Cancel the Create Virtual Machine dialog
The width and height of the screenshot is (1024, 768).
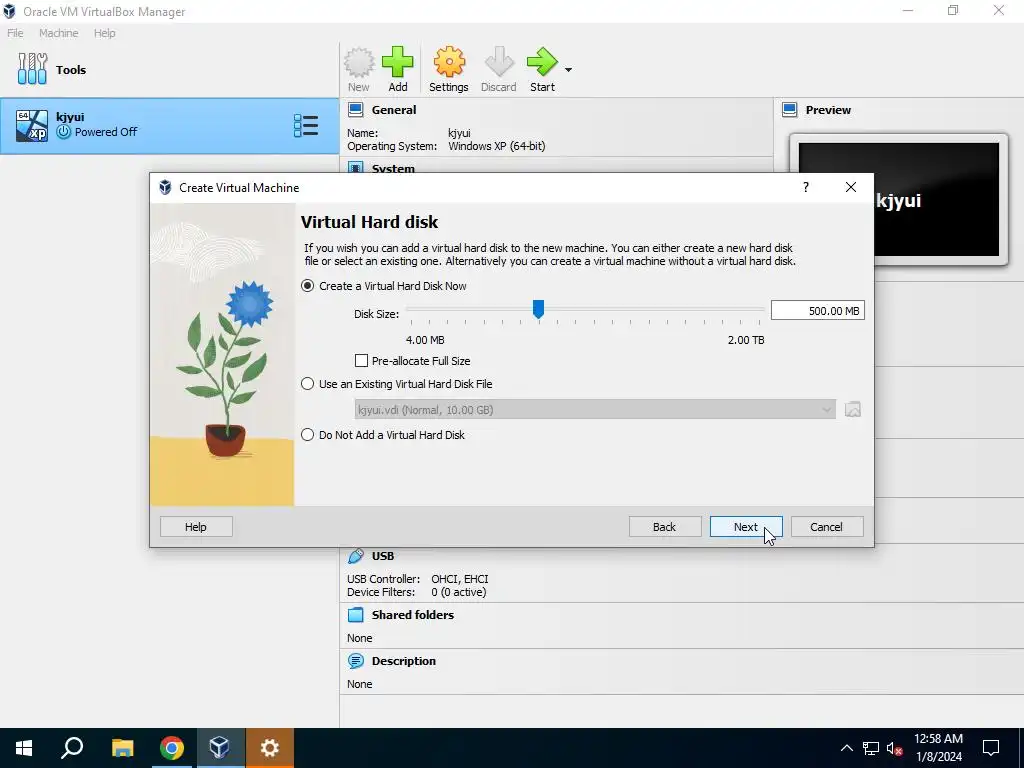pos(827,527)
